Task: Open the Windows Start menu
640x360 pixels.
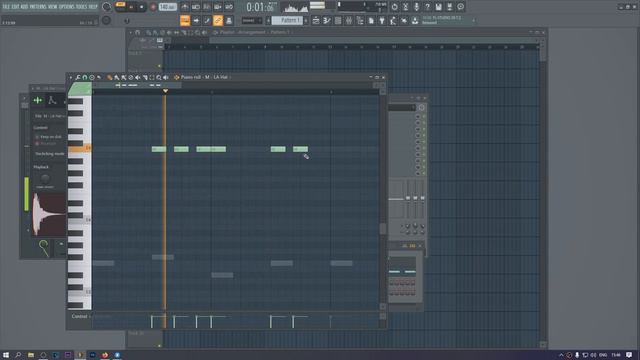Action: 6,355
